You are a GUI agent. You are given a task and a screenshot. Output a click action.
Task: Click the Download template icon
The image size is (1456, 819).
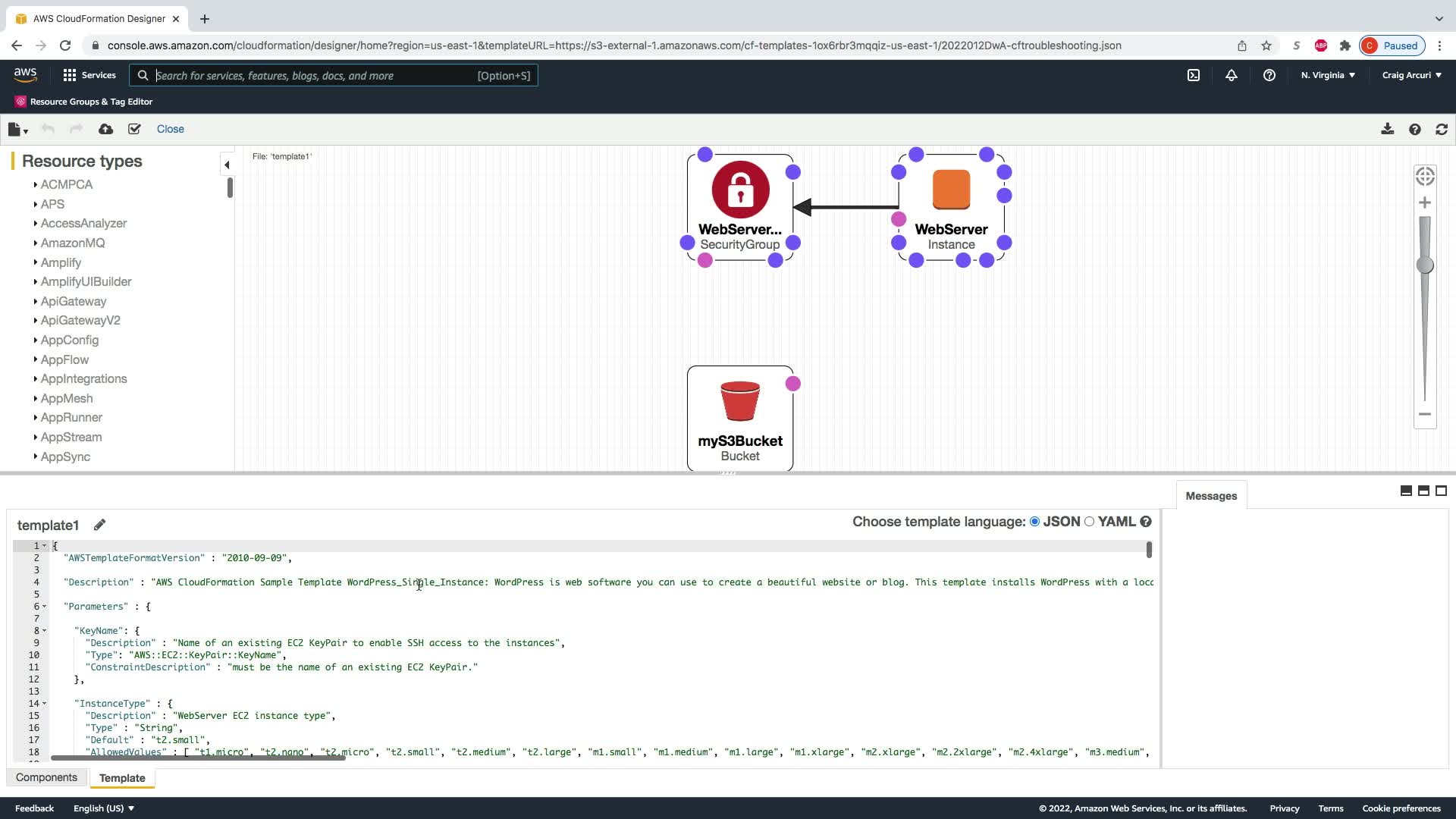1387,130
